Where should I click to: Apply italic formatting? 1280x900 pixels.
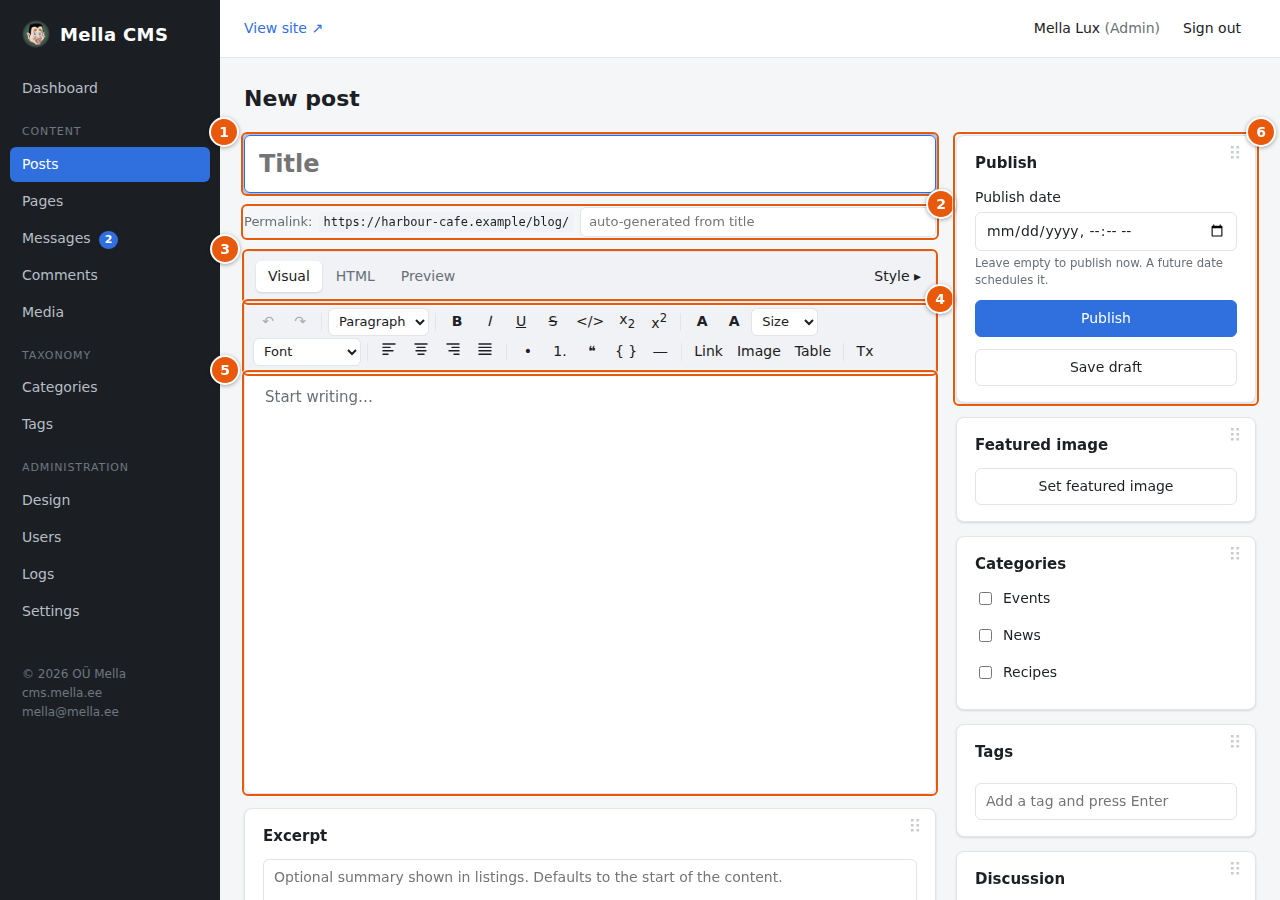coord(490,321)
